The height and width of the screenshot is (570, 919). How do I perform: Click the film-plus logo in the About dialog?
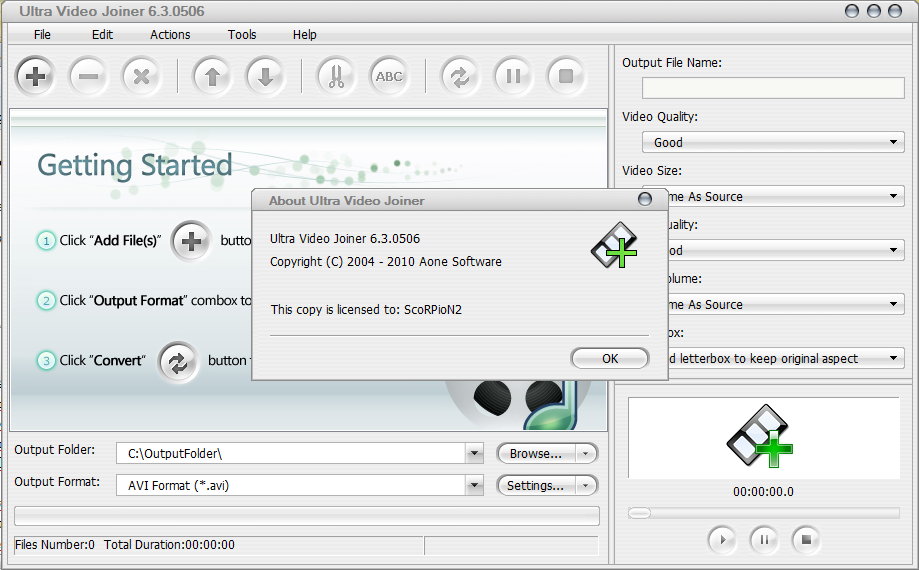[x=614, y=245]
